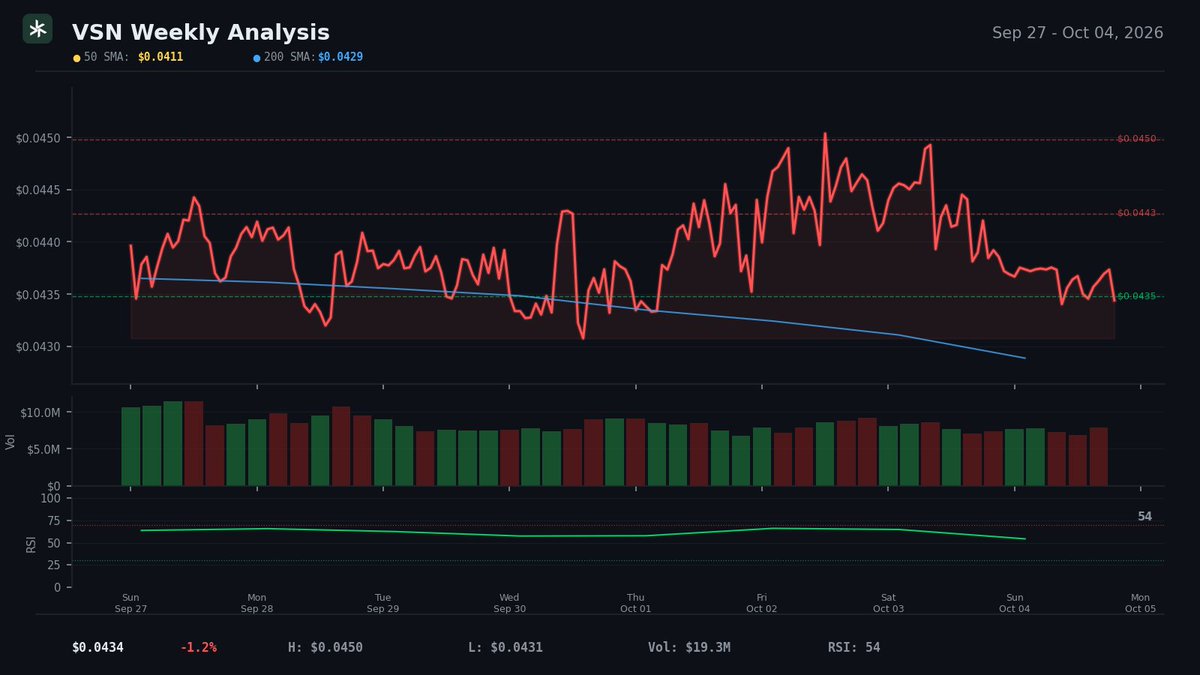Click the $0.0435 y-axis price label

point(39,295)
